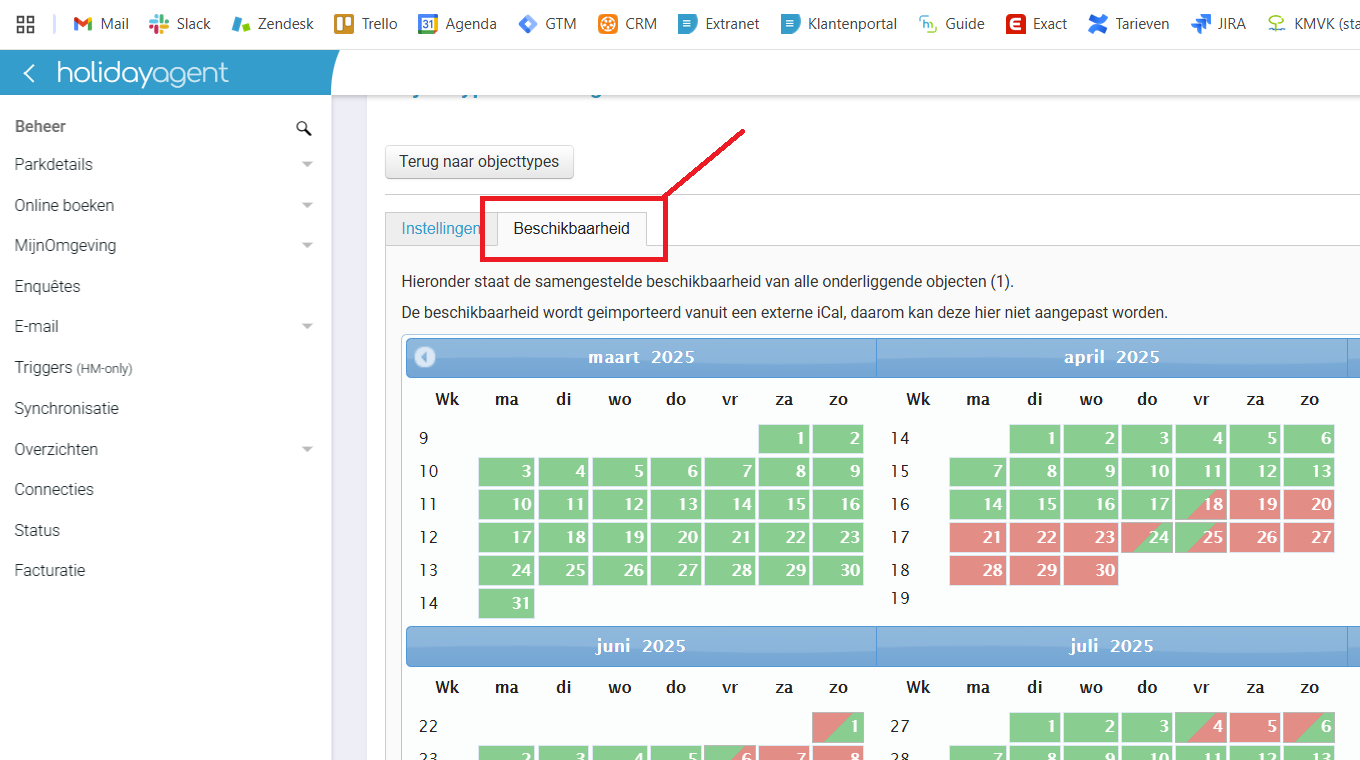Select the Beschikbaarheid tab

[x=572, y=229]
